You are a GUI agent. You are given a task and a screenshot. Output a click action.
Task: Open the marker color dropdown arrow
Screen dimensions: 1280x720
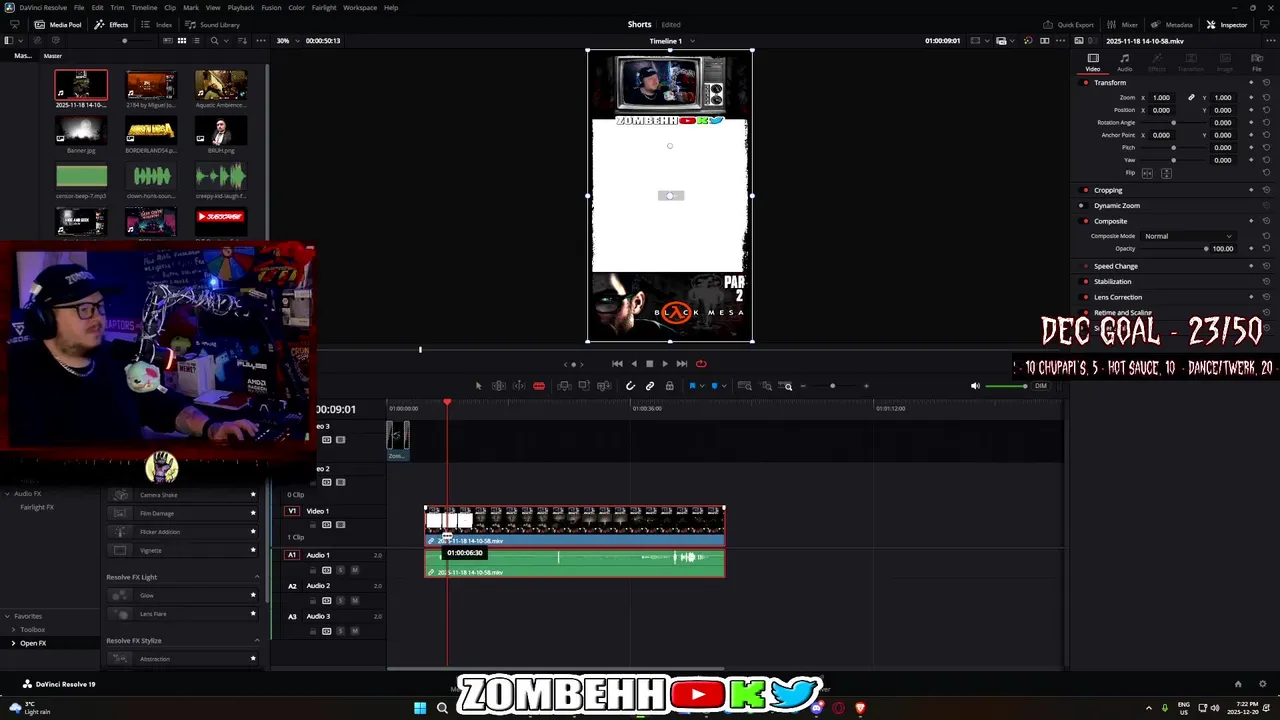coord(723,386)
